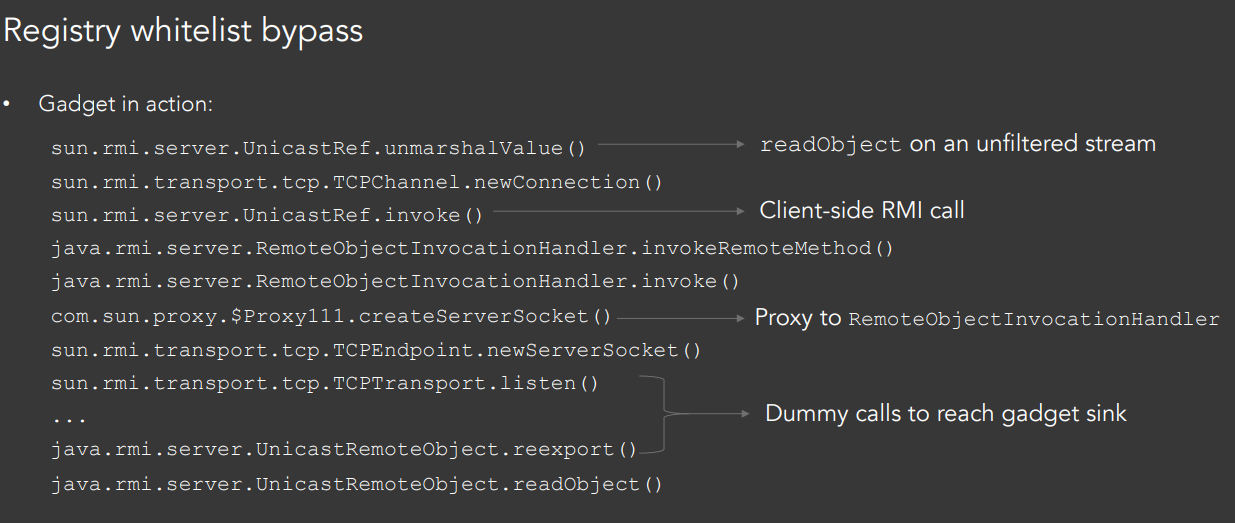Click the UnicastRef.unmarshalValue() code line

pyautogui.click(x=318, y=148)
